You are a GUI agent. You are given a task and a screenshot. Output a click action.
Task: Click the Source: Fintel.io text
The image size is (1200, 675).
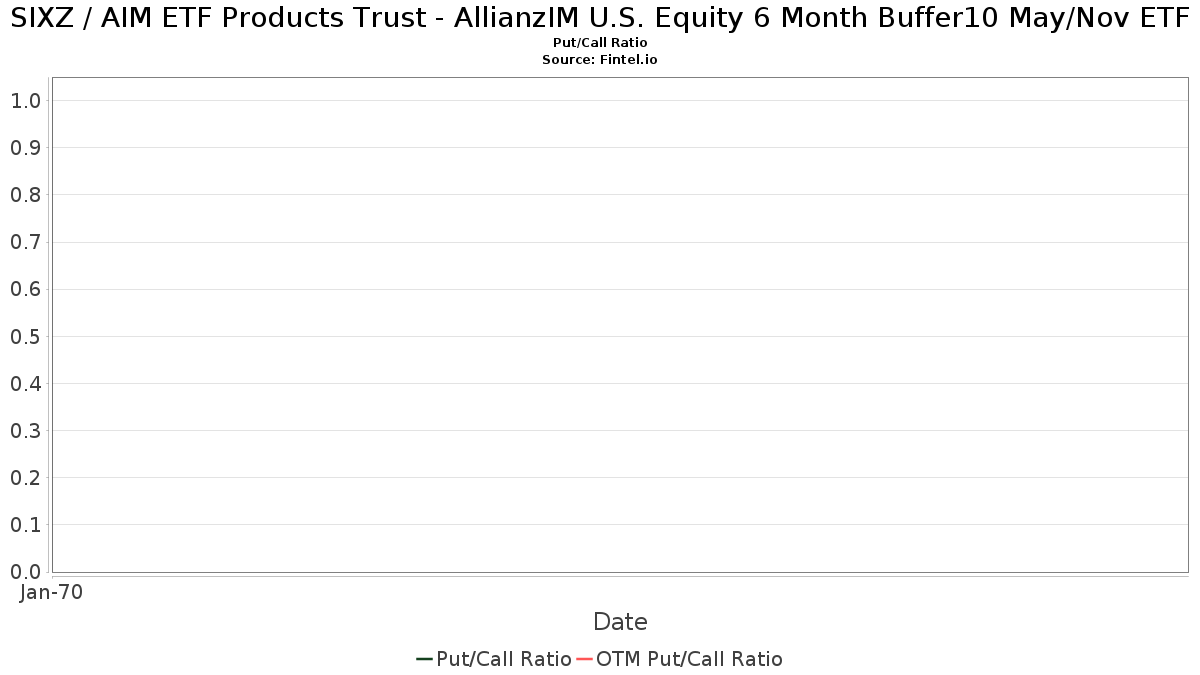(x=600, y=60)
